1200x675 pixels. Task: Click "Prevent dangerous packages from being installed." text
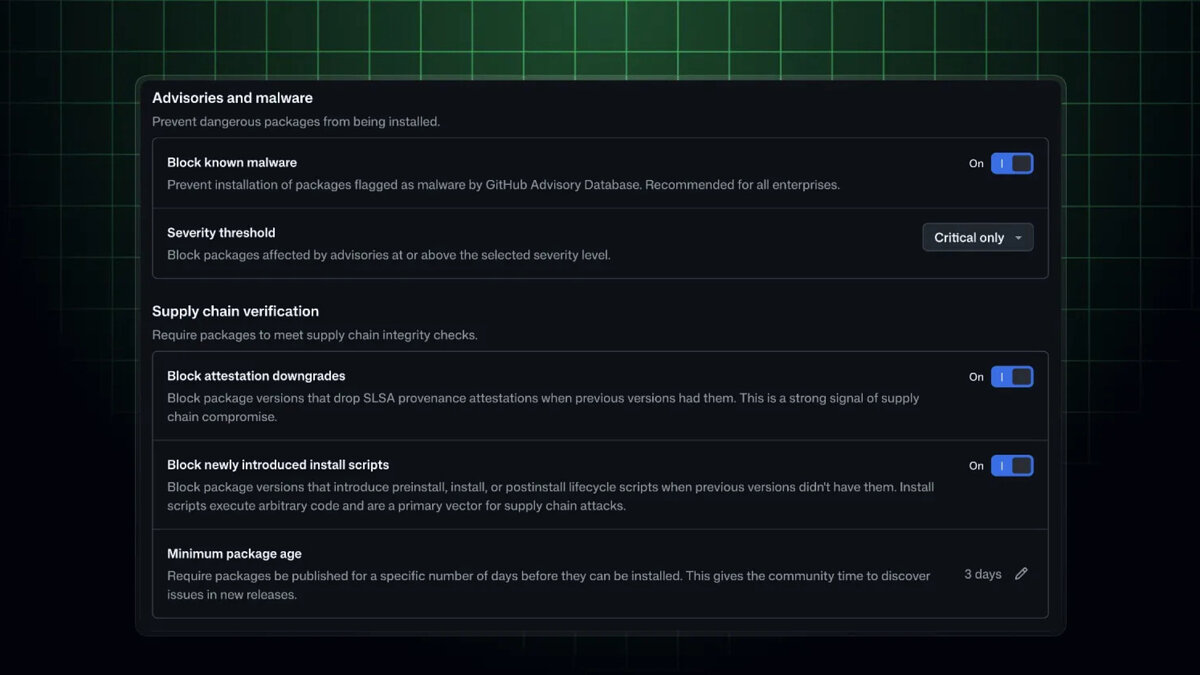tap(296, 122)
